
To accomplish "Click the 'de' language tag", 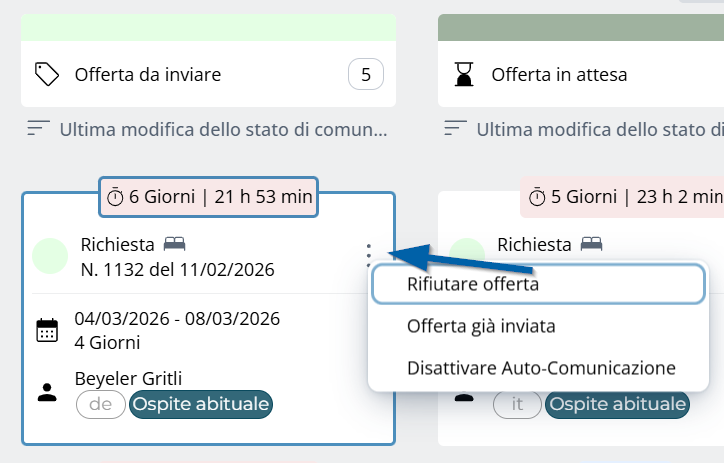I will pyautogui.click(x=101, y=404).
